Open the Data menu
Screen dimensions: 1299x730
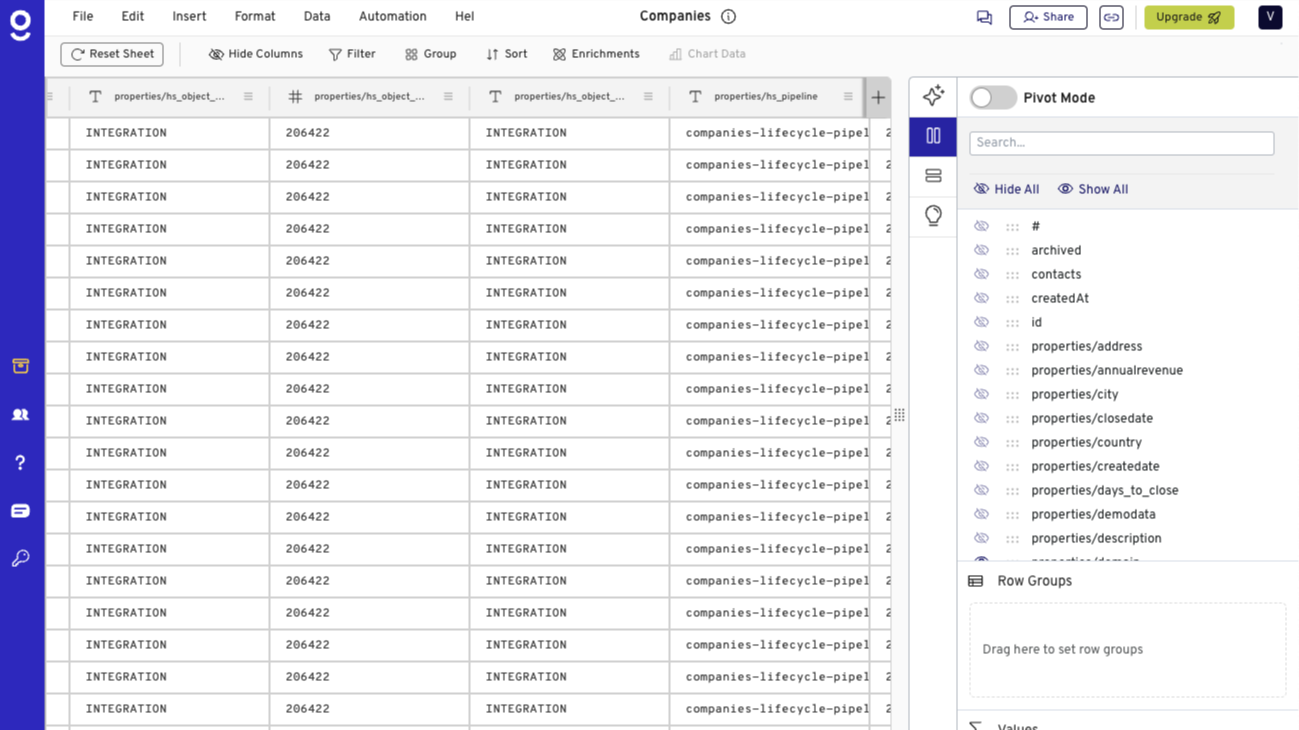coord(317,16)
